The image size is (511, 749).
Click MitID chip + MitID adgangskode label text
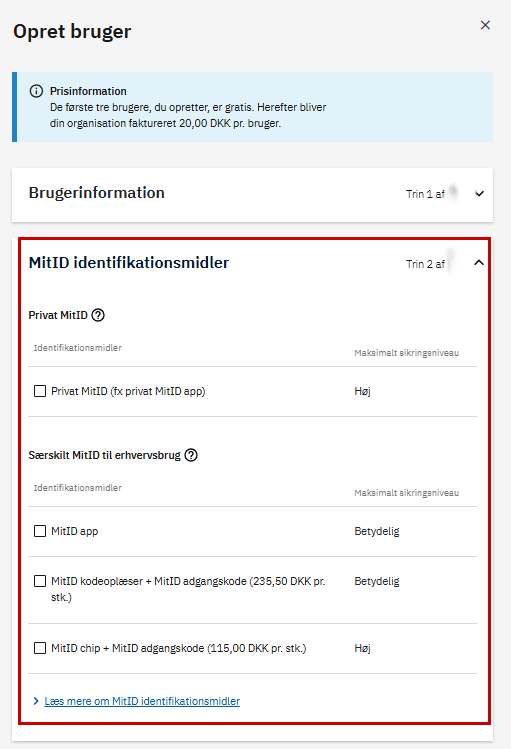tap(179, 648)
